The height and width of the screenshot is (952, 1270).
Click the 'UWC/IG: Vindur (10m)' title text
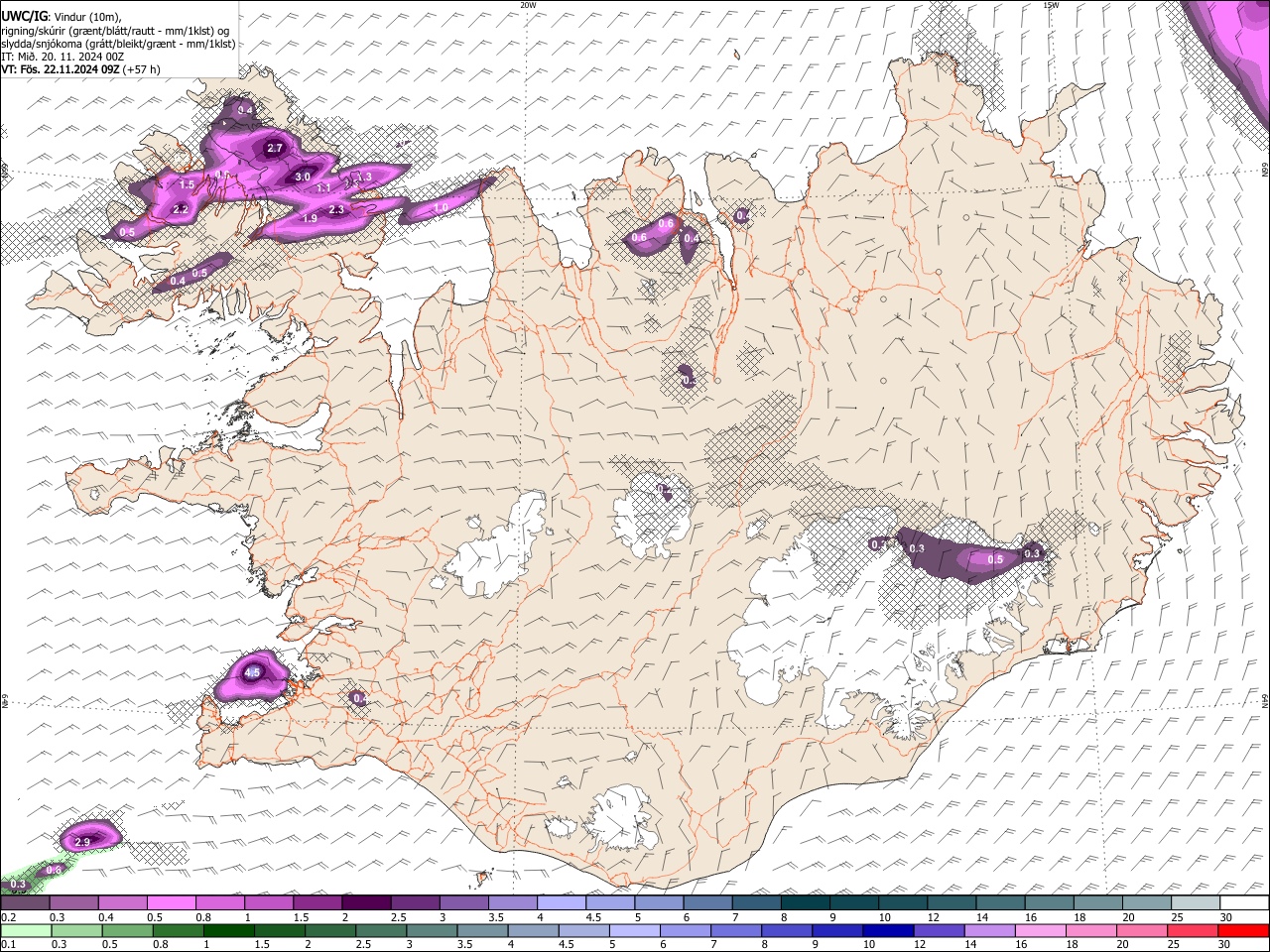coord(61,16)
